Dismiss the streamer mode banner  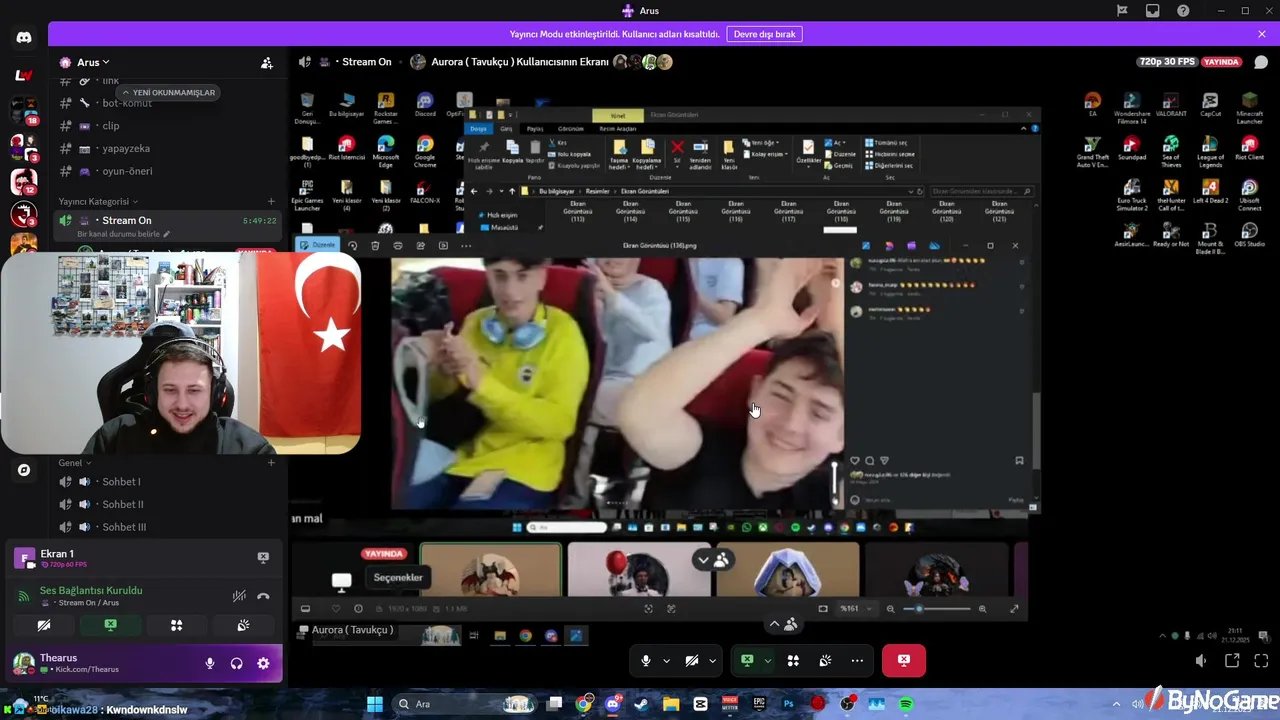[x=1262, y=34]
